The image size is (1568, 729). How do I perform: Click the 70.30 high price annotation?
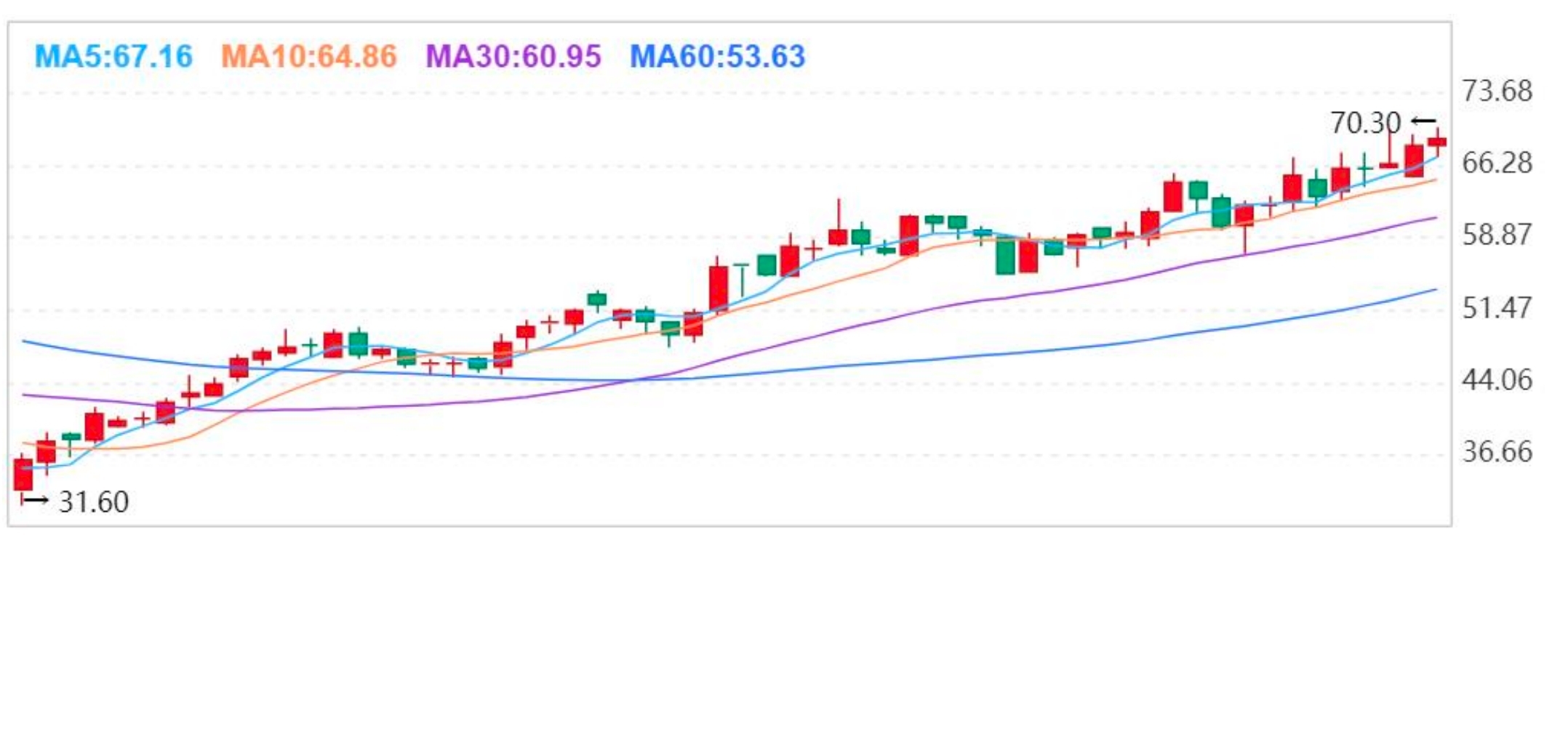[1365, 124]
